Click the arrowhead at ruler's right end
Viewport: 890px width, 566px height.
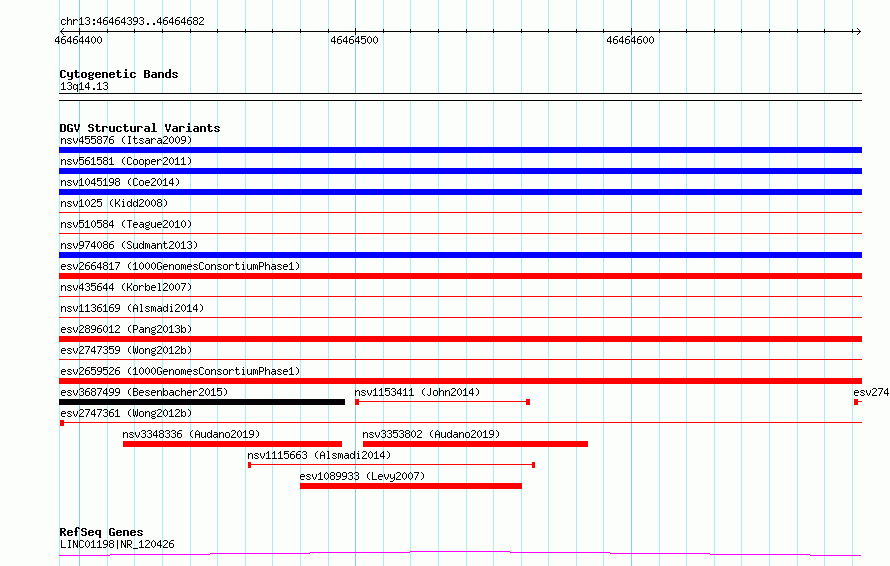click(x=858, y=31)
